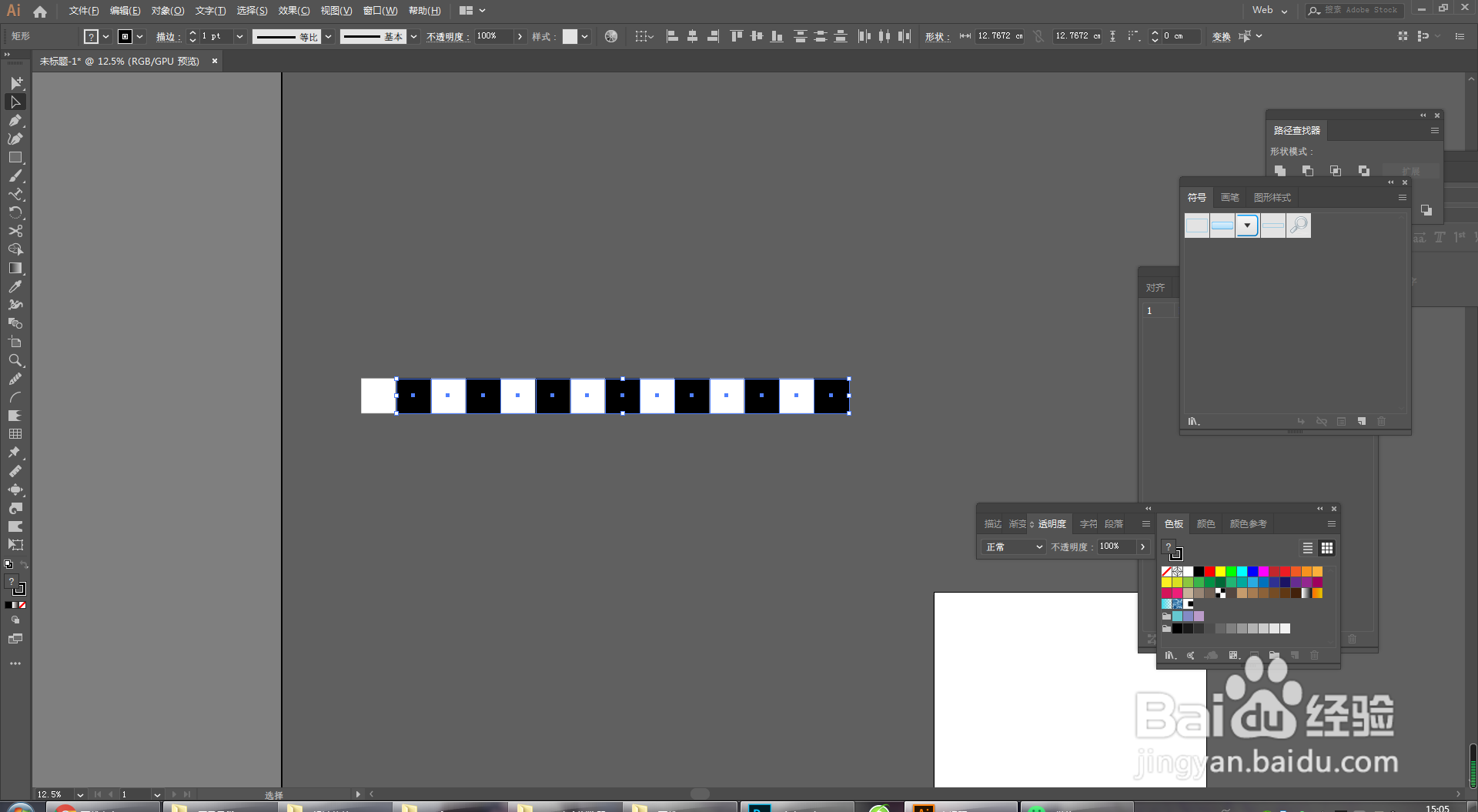Viewport: 1478px width, 812px height.
Task: Click 描边 link in control bar
Action: (x=168, y=37)
